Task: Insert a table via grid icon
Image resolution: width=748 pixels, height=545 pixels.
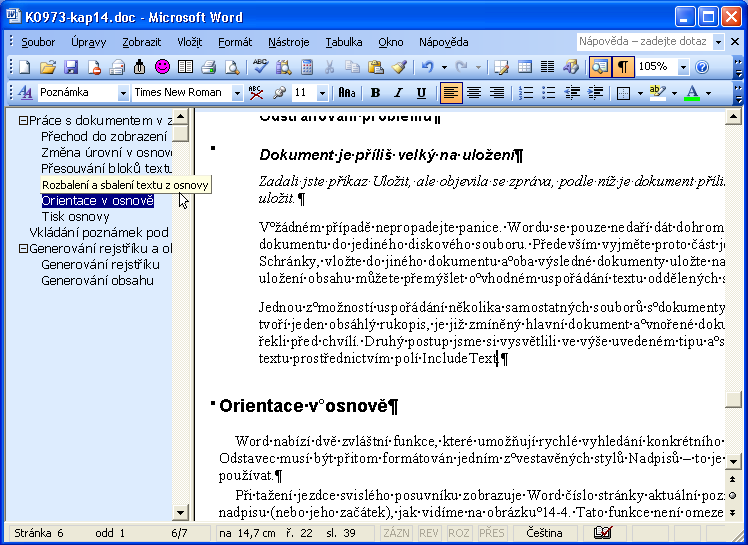Action: point(525,67)
